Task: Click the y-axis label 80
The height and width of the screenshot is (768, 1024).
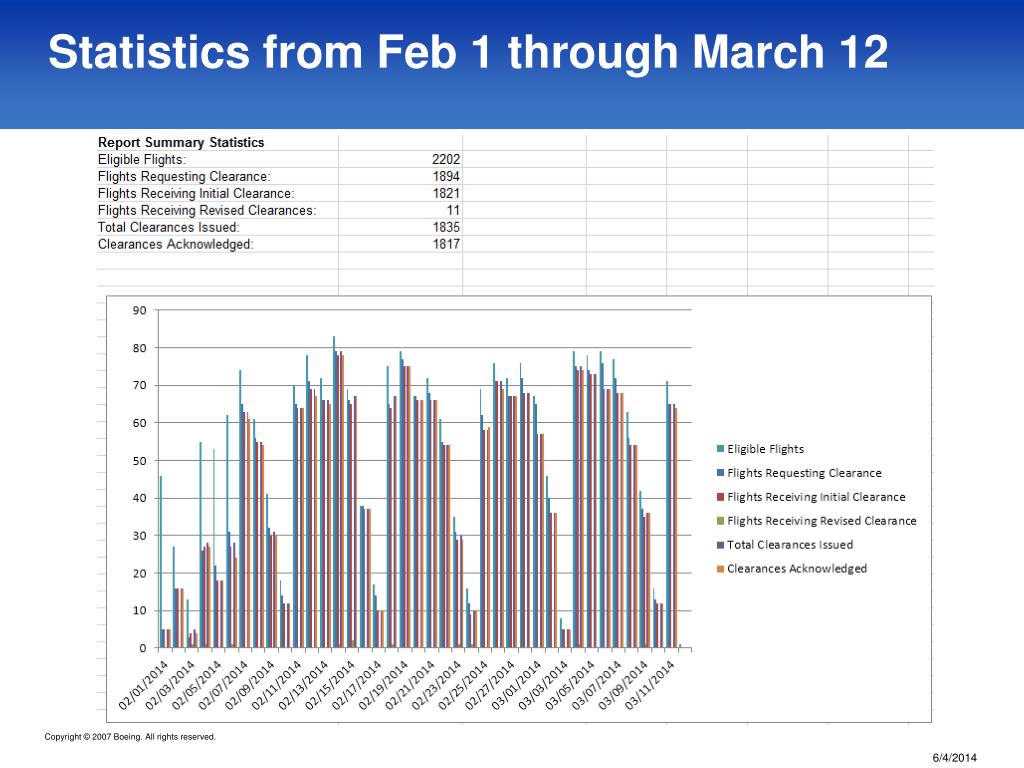Action: (140, 348)
